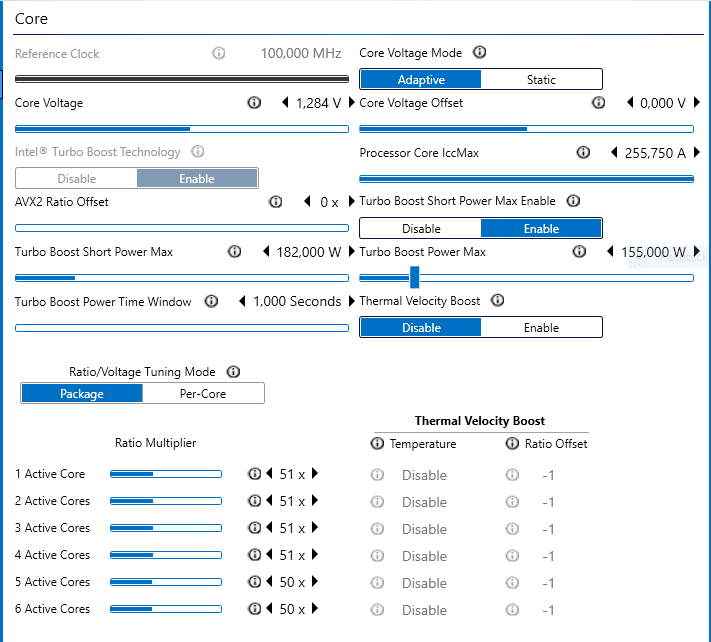Open Ratio/Voltage Tuning Mode info
711x642 pixels.
tap(233, 372)
